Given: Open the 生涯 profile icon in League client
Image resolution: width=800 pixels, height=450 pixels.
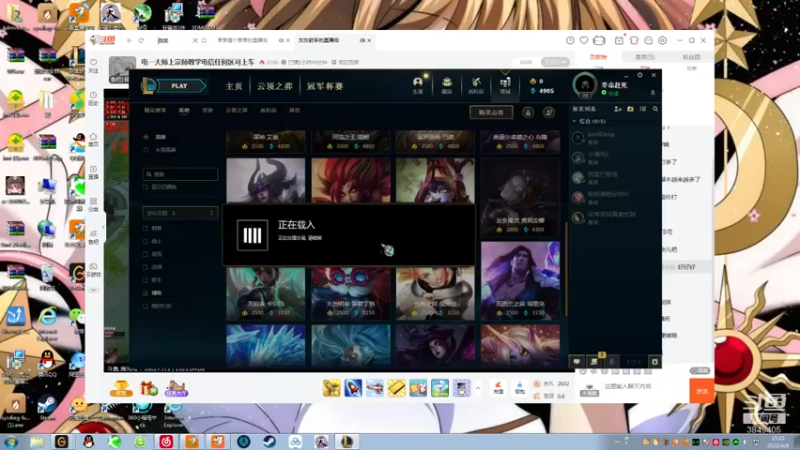Looking at the screenshot, I should pyautogui.click(x=418, y=85).
